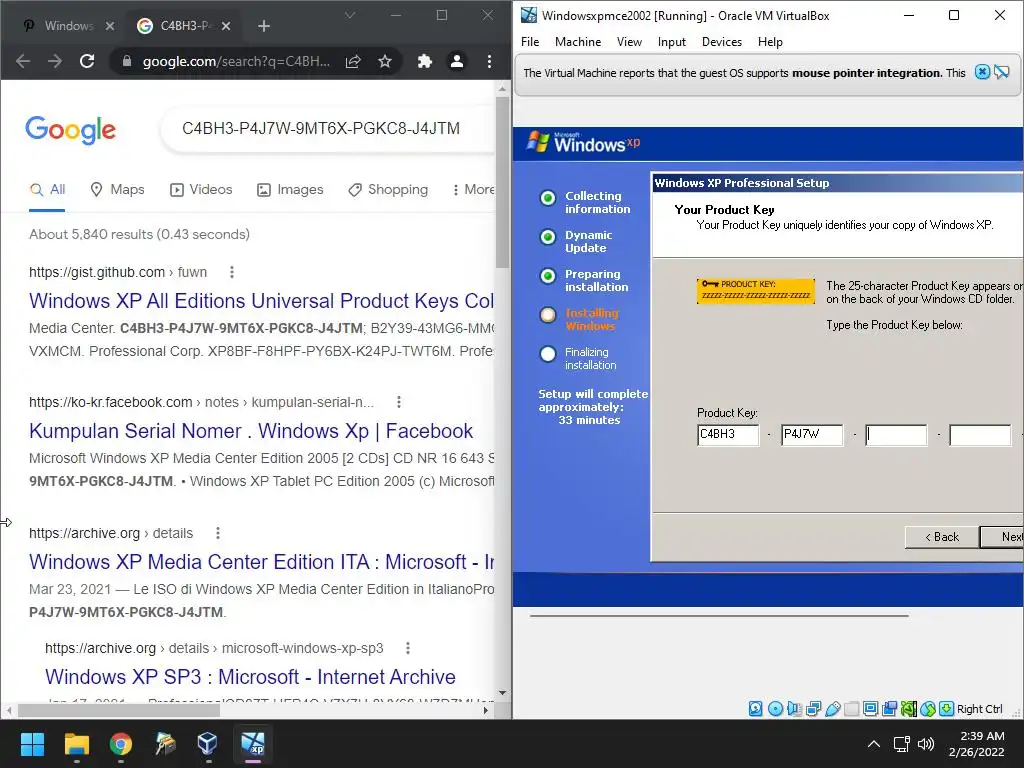Open the VirtualBox File menu

coord(530,42)
